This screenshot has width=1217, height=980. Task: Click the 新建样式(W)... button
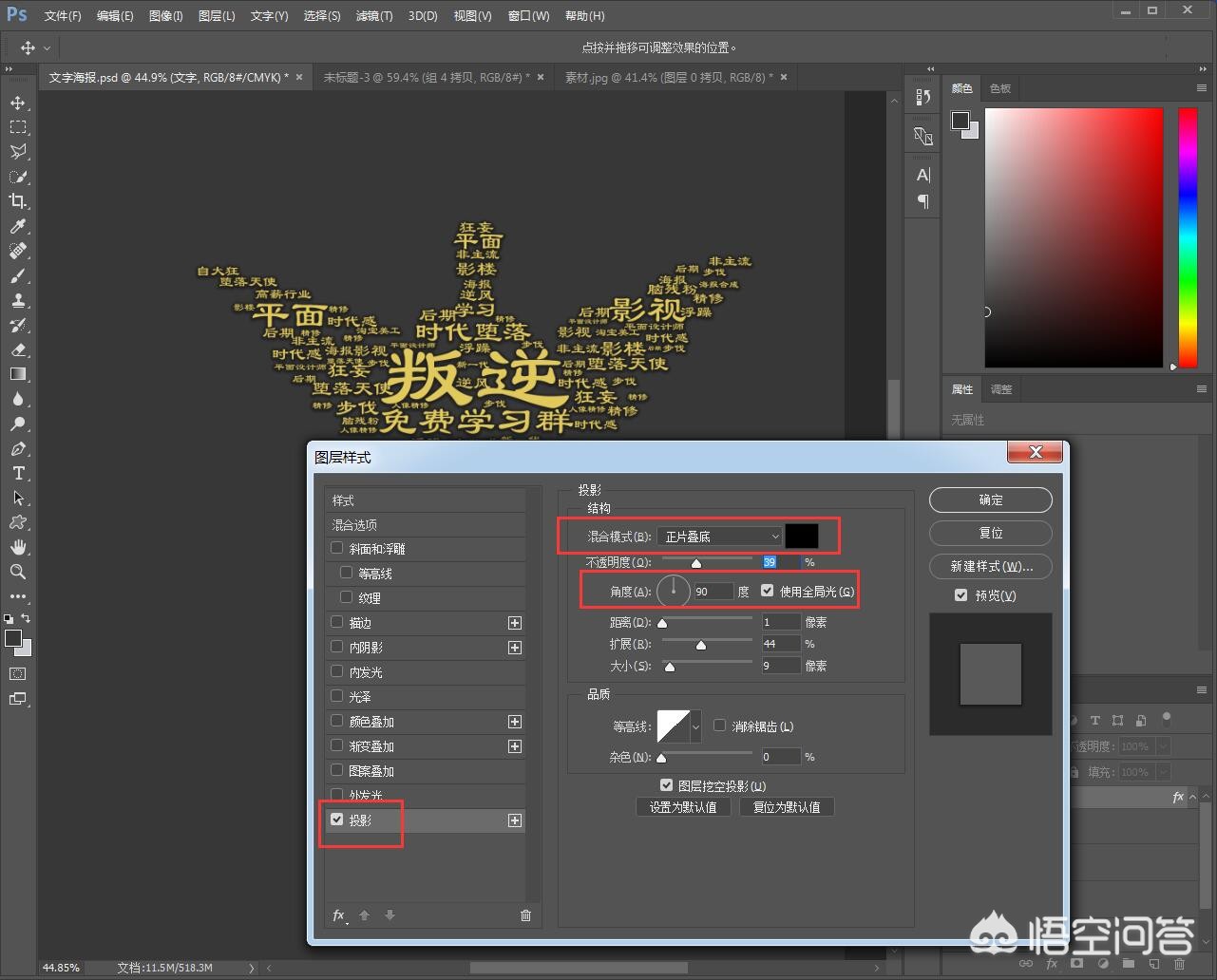click(990, 566)
